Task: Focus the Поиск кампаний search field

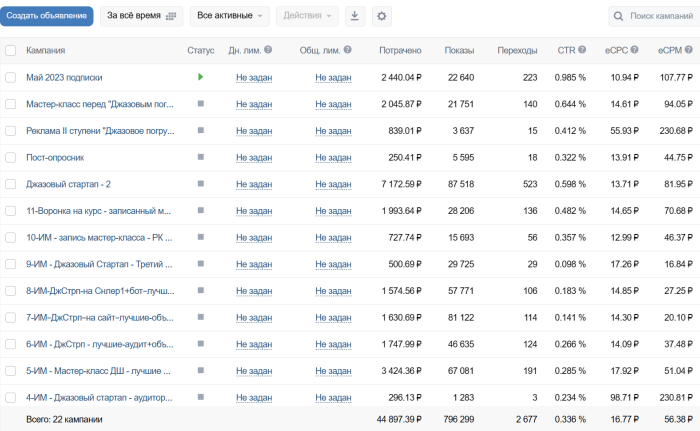Action: [654, 16]
